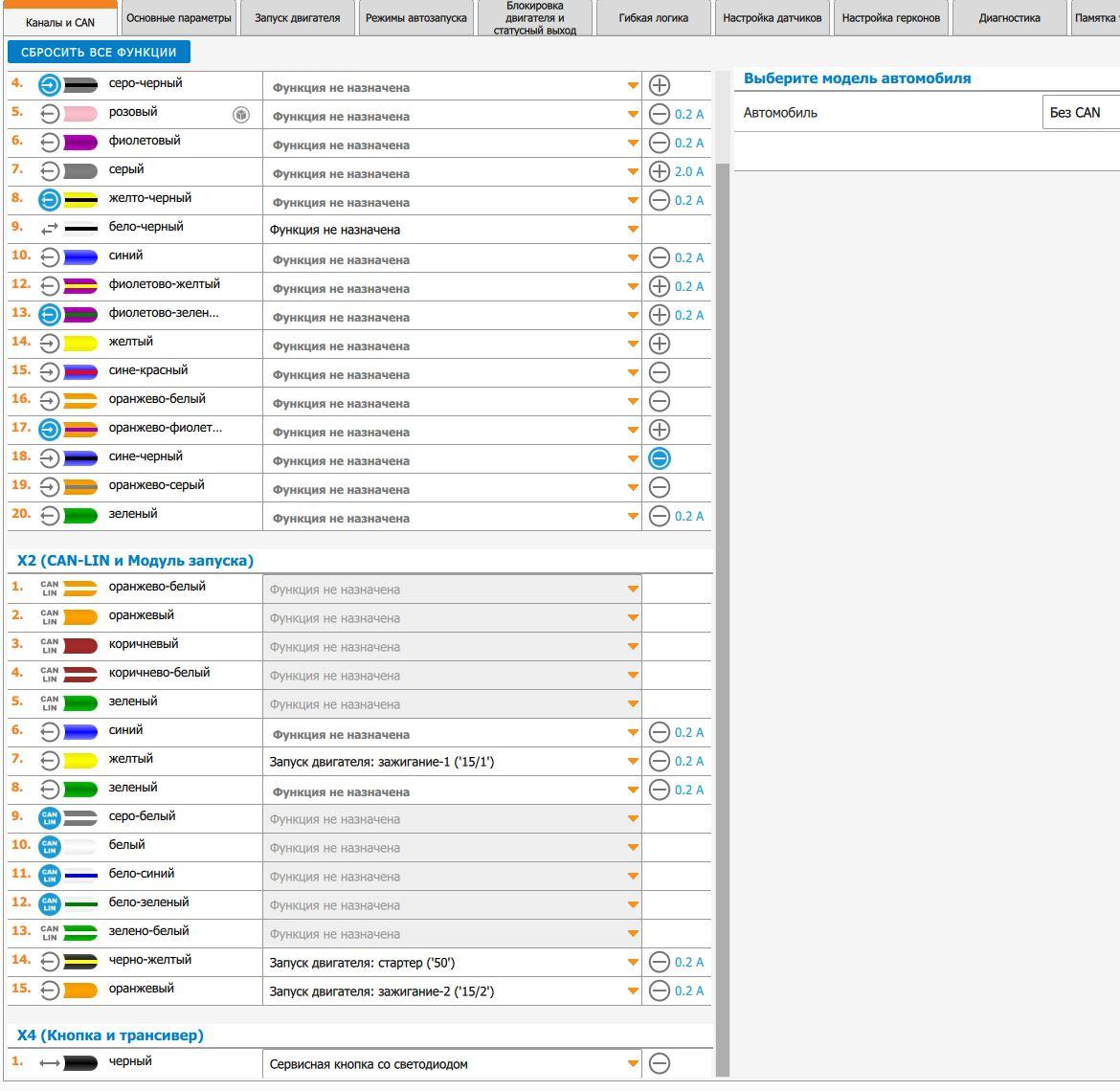This screenshot has height=1091, width=1120.
Task: Click the 2.0 A current link
Action: [x=689, y=171]
